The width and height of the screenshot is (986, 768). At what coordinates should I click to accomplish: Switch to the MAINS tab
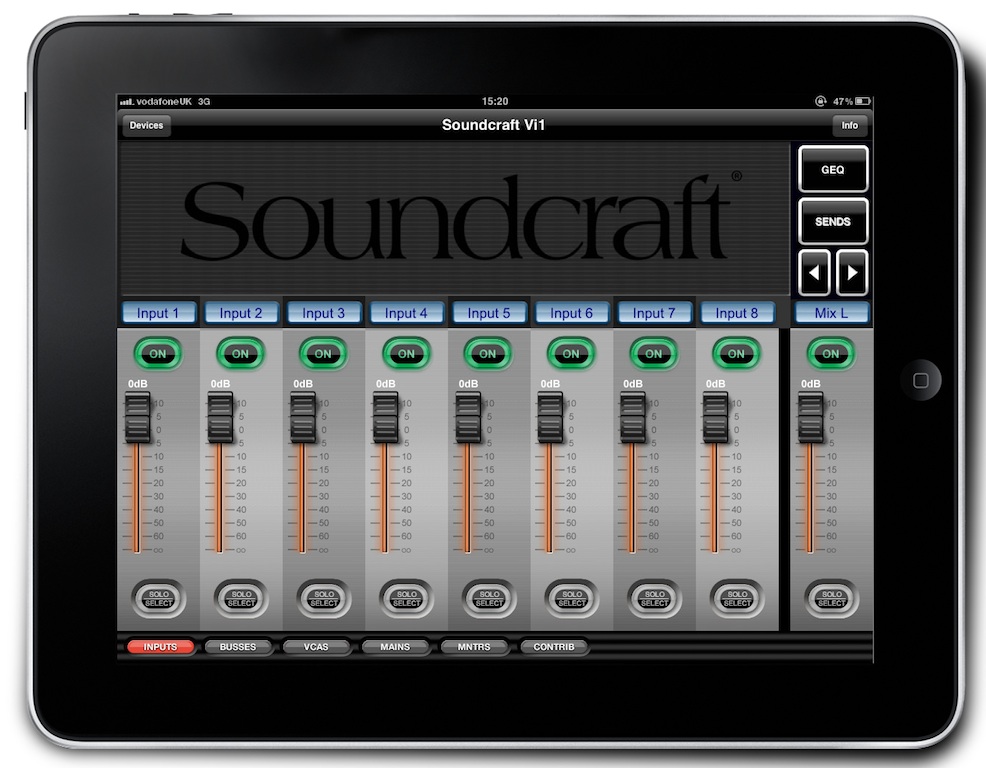tap(395, 647)
